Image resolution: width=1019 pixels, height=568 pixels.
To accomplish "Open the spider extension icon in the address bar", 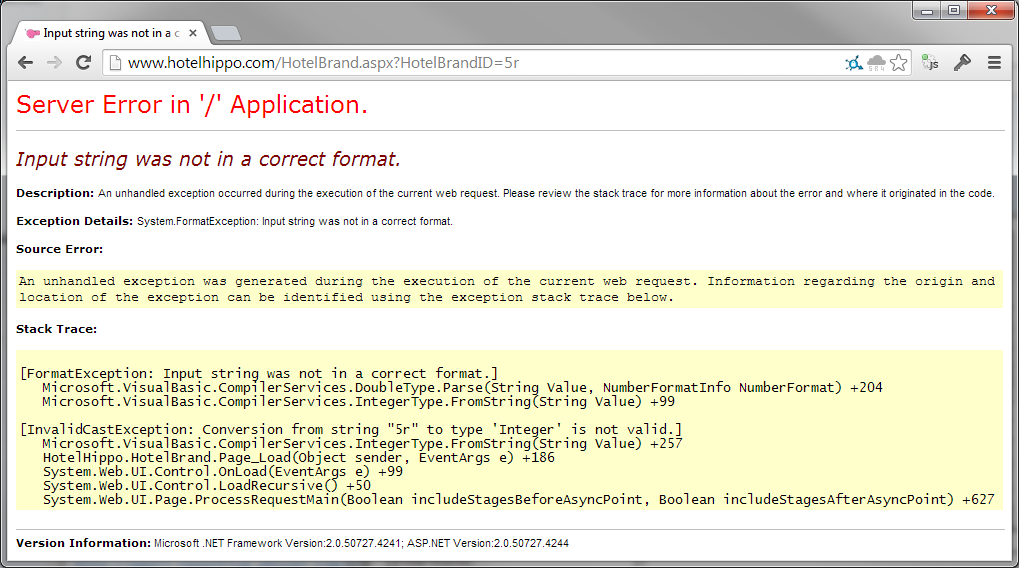I will (854, 63).
